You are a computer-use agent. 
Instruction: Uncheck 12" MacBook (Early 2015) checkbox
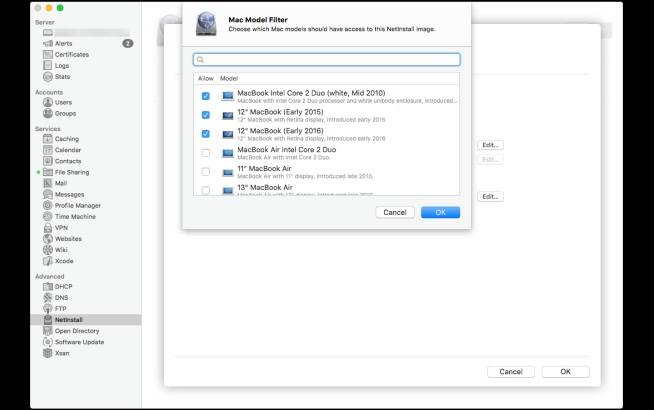(x=205, y=115)
